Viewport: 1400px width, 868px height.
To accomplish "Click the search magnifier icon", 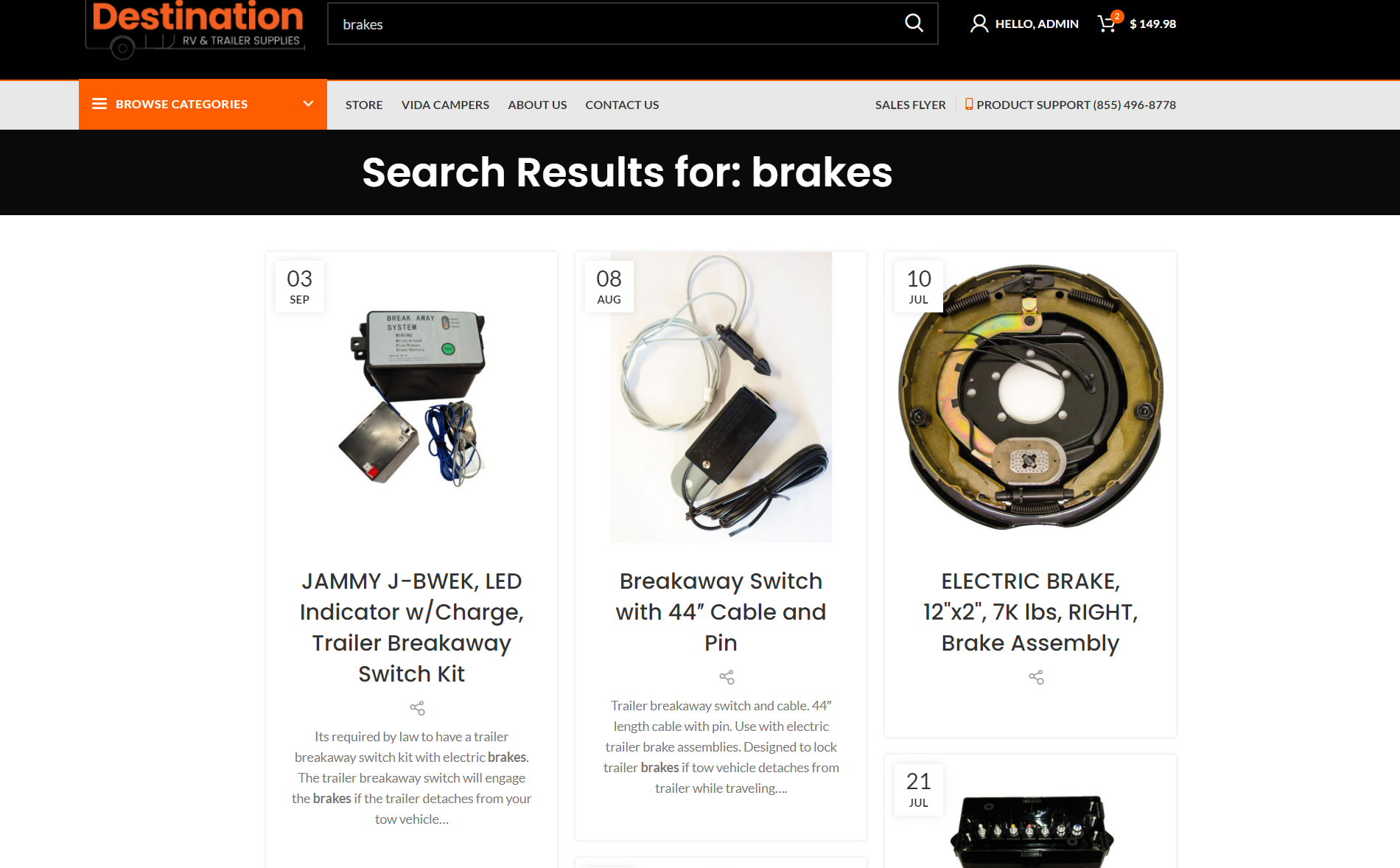I will [914, 24].
